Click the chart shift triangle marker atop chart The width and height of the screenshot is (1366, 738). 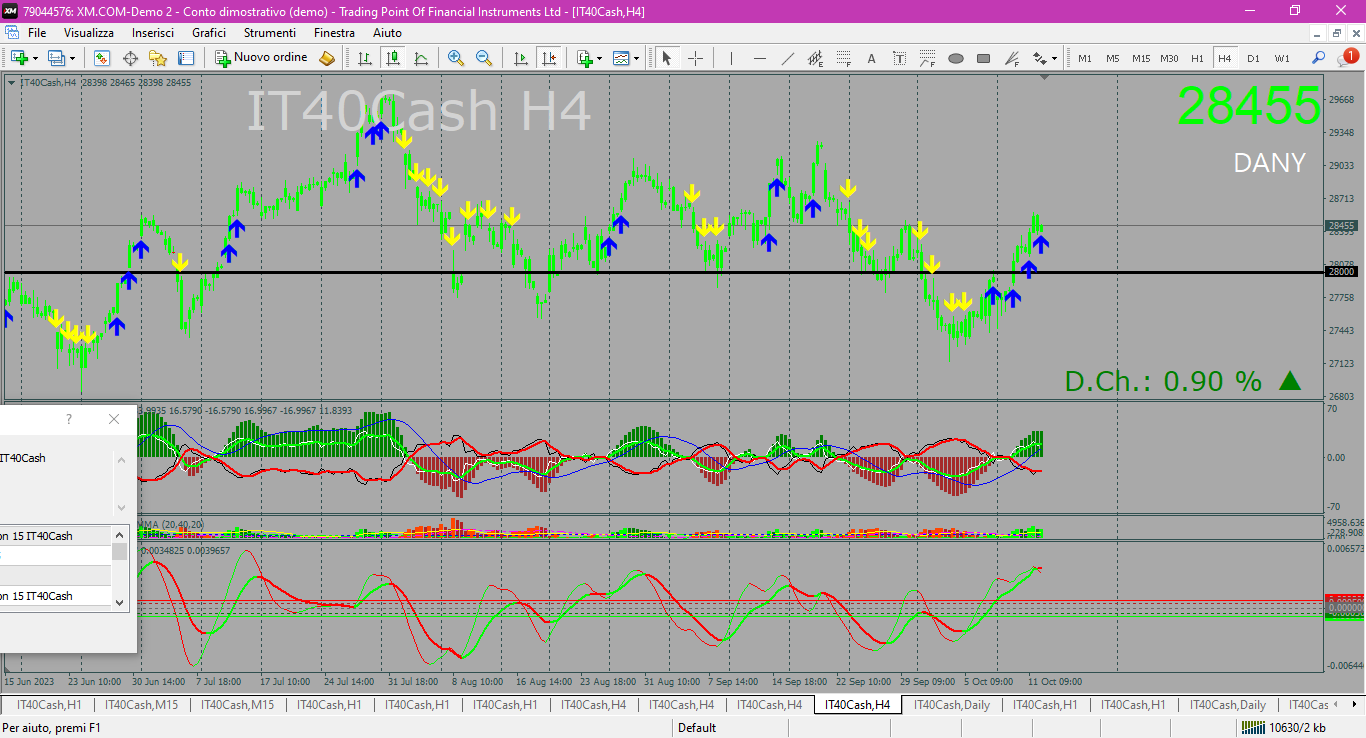(1046, 77)
